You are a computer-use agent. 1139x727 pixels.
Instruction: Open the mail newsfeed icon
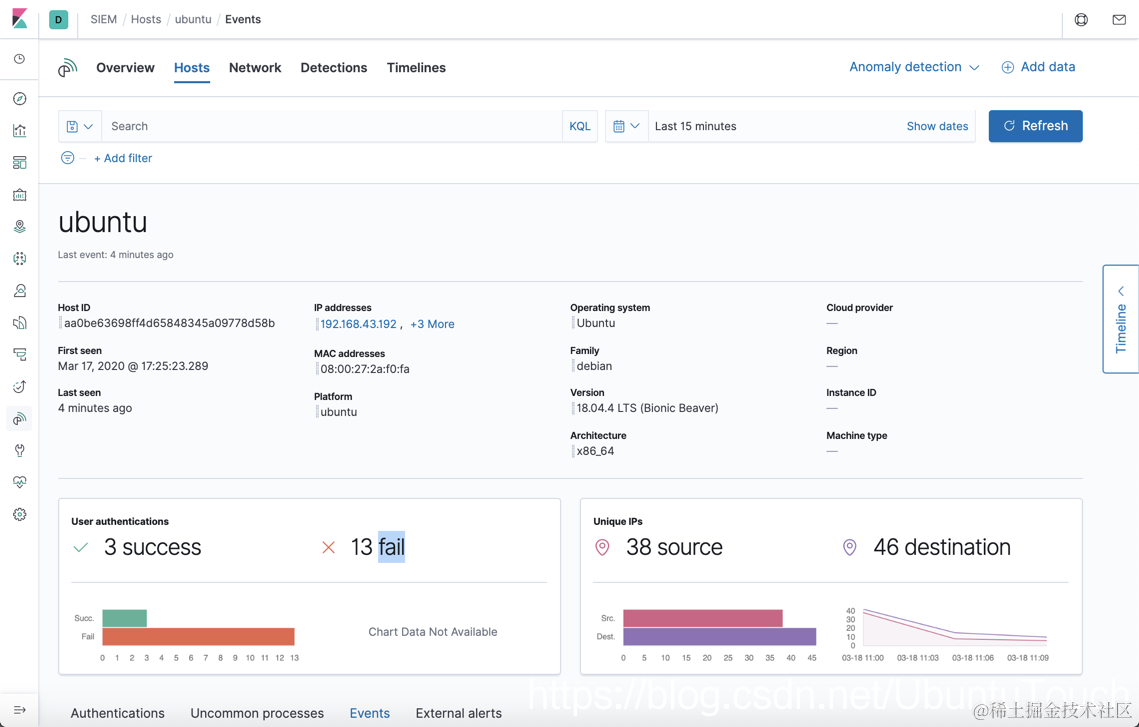tap(1119, 20)
